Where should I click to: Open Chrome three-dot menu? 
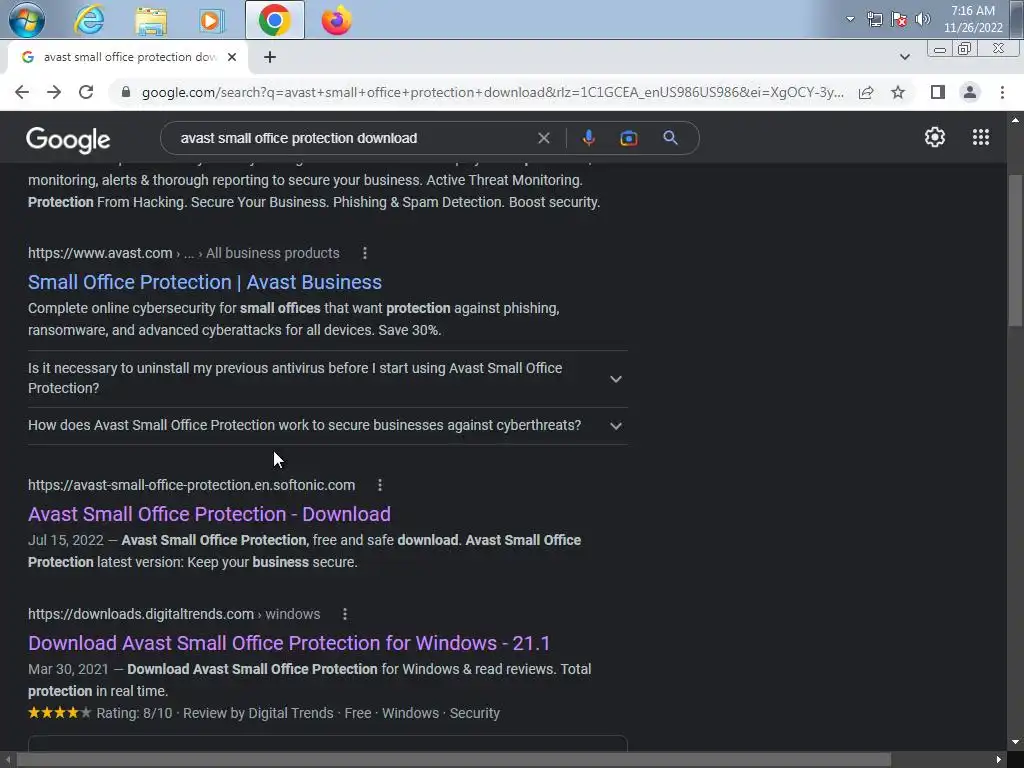[x=1002, y=92]
